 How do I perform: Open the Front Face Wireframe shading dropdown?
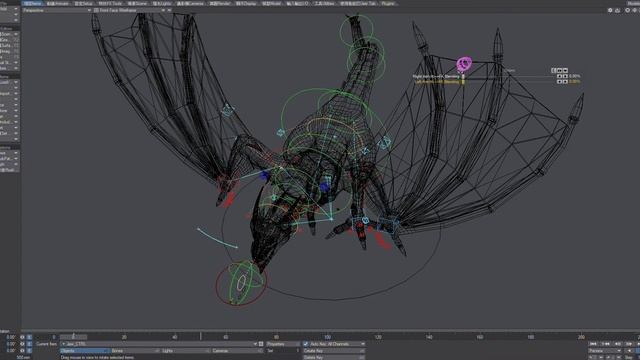click(x=129, y=10)
